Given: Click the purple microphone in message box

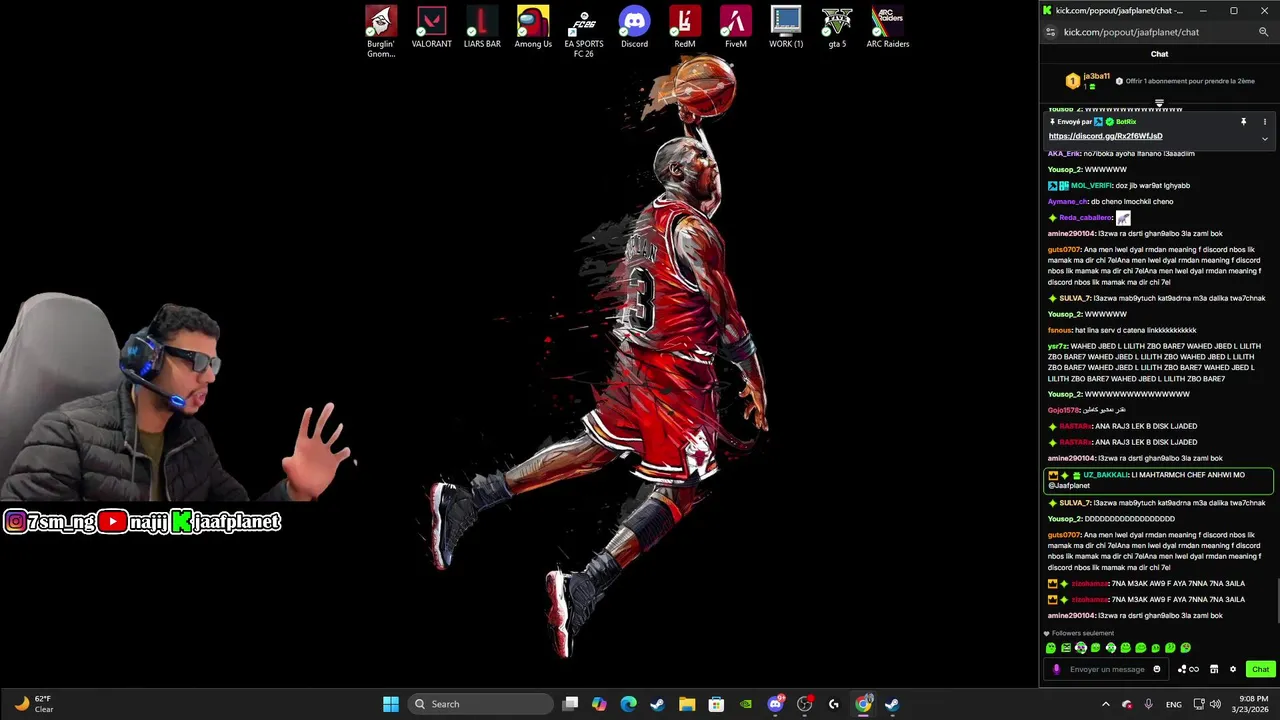Looking at the screenshot, I should [x=1057, y=669].
